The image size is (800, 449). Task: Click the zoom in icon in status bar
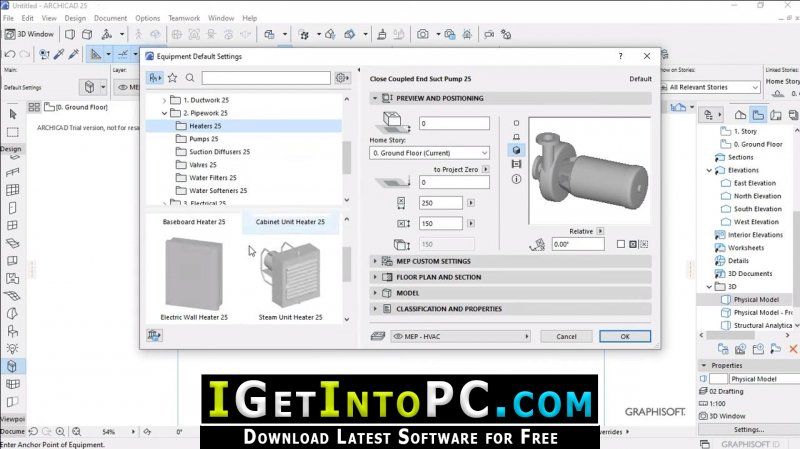point(60,432)
